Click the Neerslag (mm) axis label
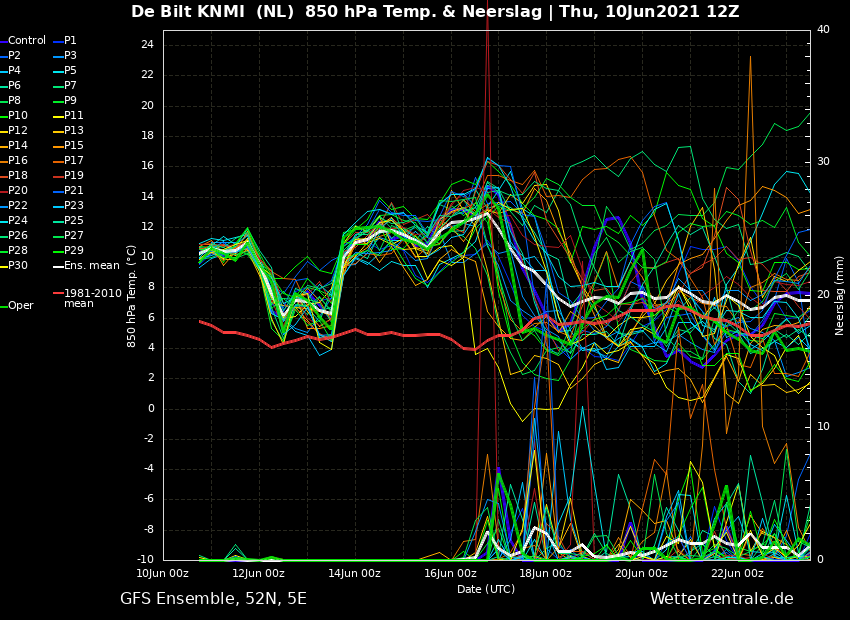 (x=840, y=295)
